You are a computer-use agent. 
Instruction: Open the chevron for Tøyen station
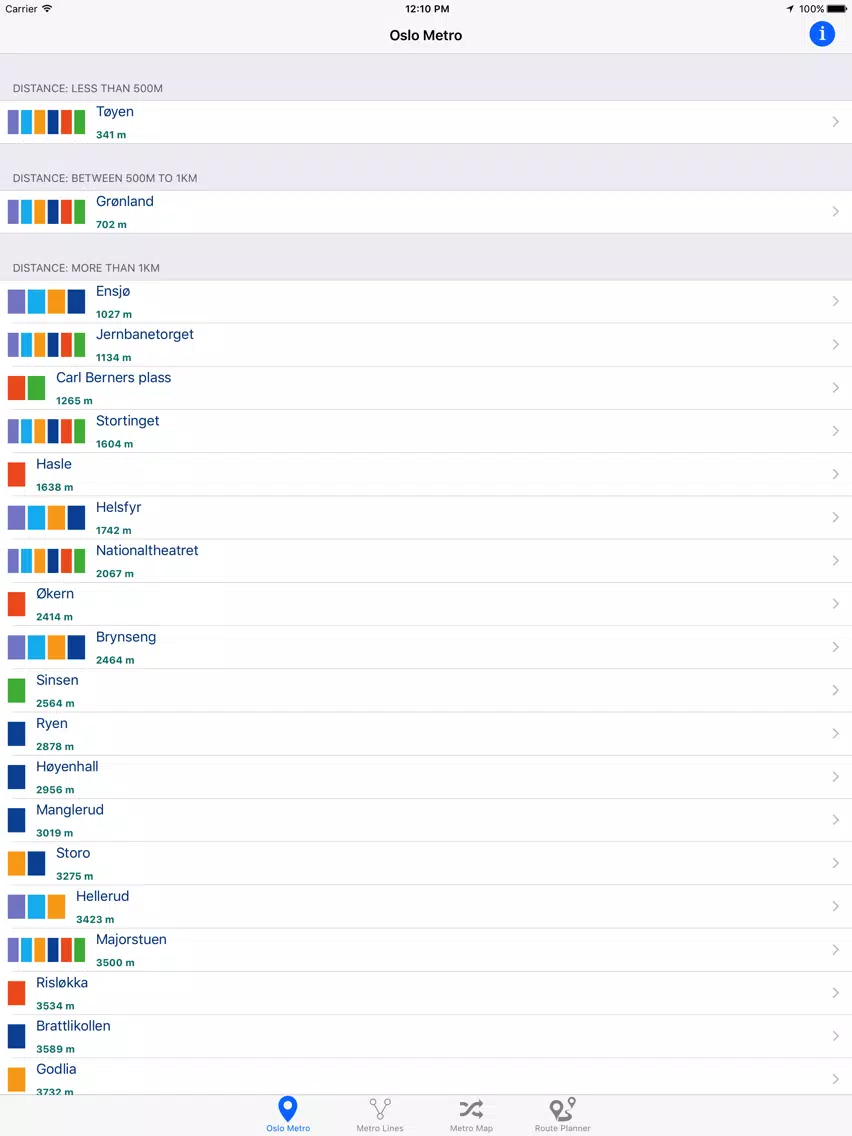click(x=835, y=122)
